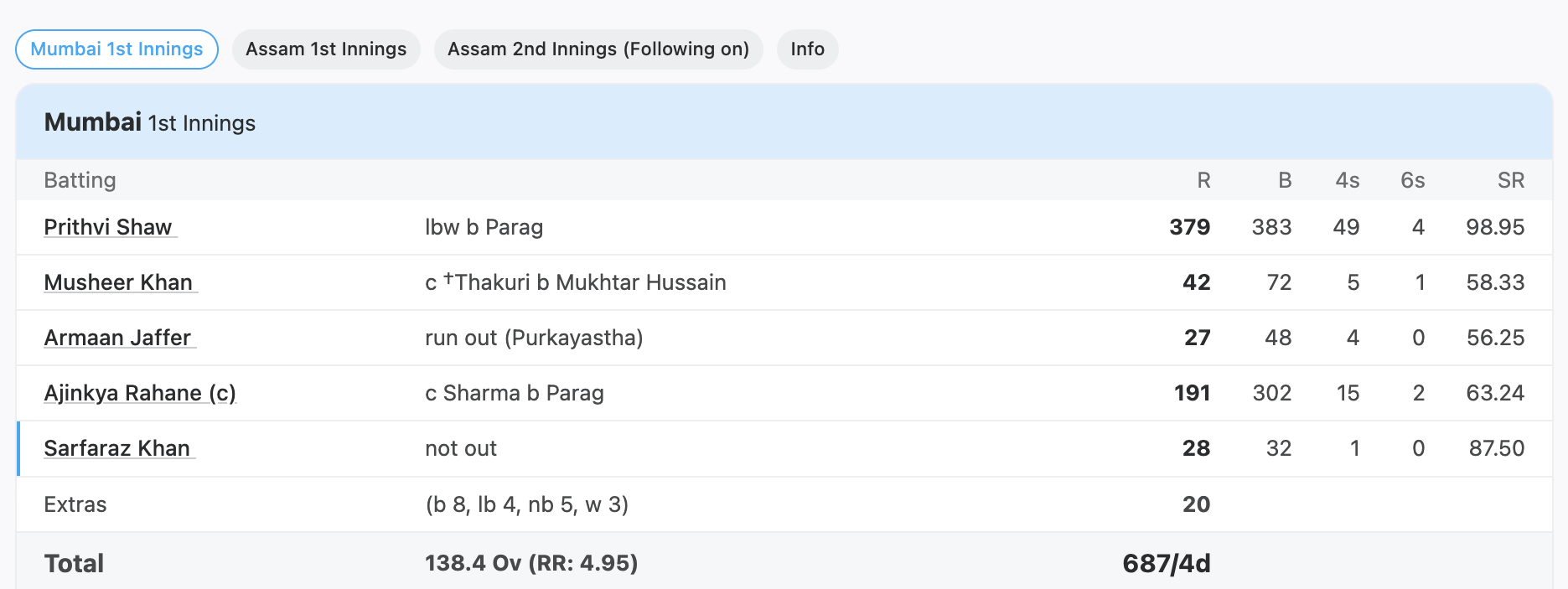The image size is (1568, 589).
Task: Click Ajinkya Rahane's name link
Action: click(139, 393)
